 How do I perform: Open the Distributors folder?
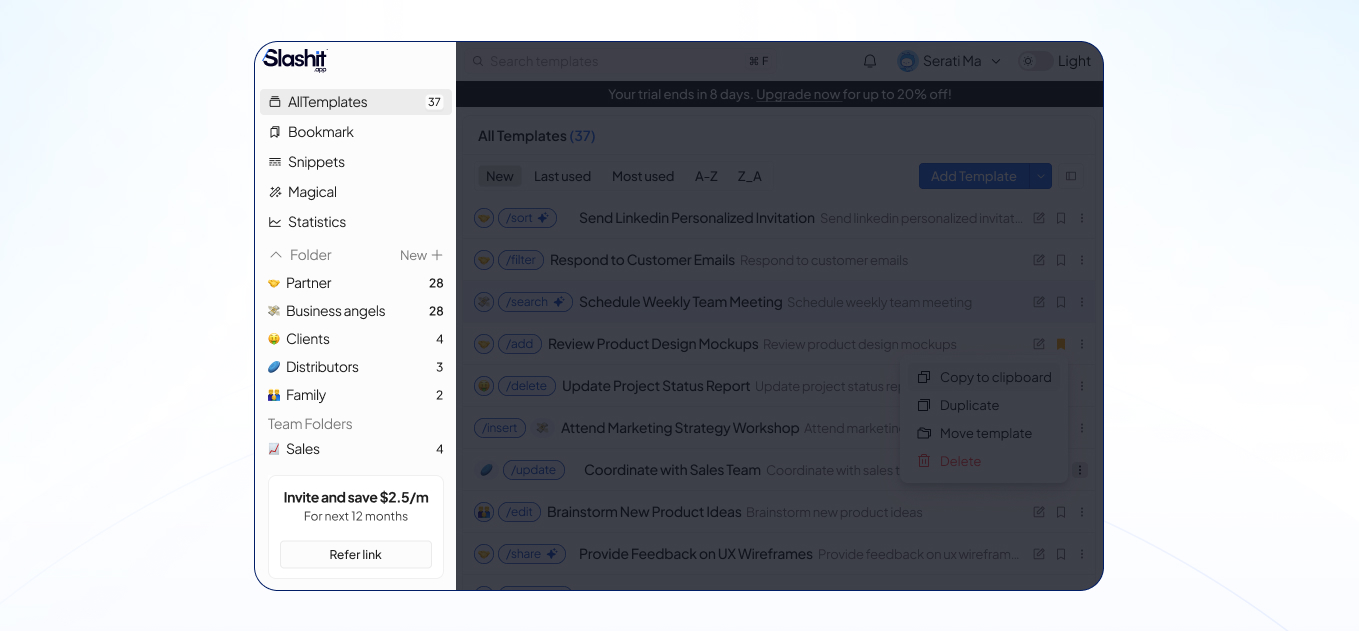(356, 367)
